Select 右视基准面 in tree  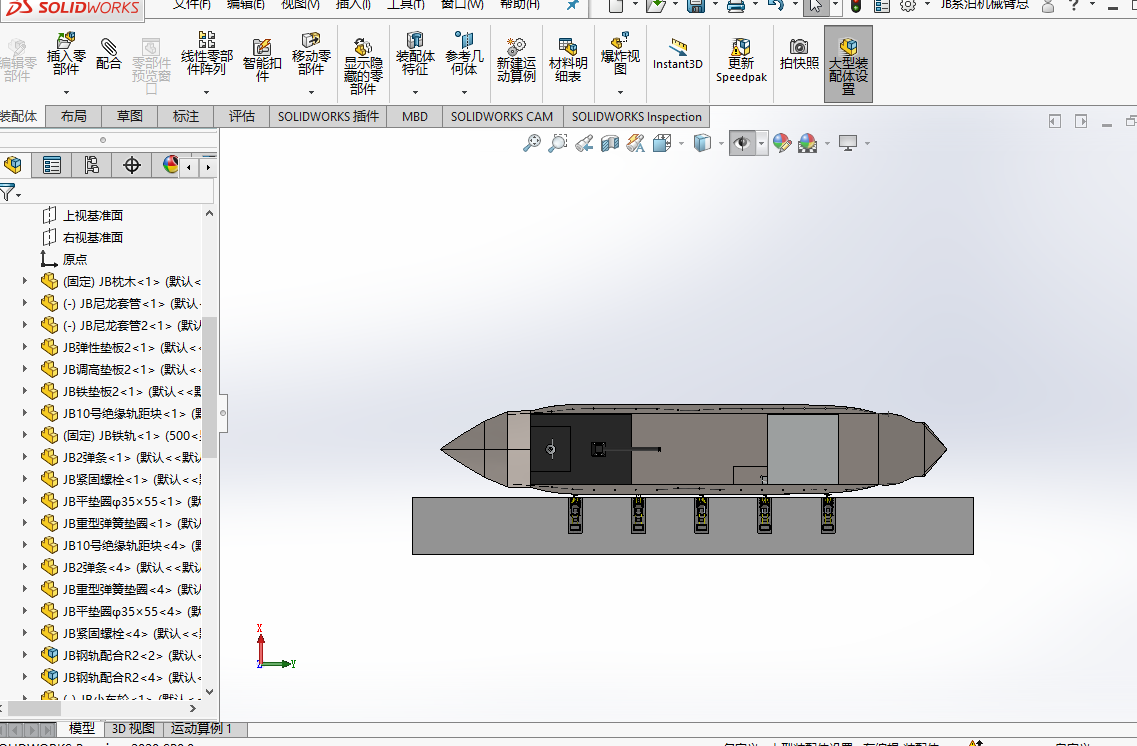click(93, 237)
